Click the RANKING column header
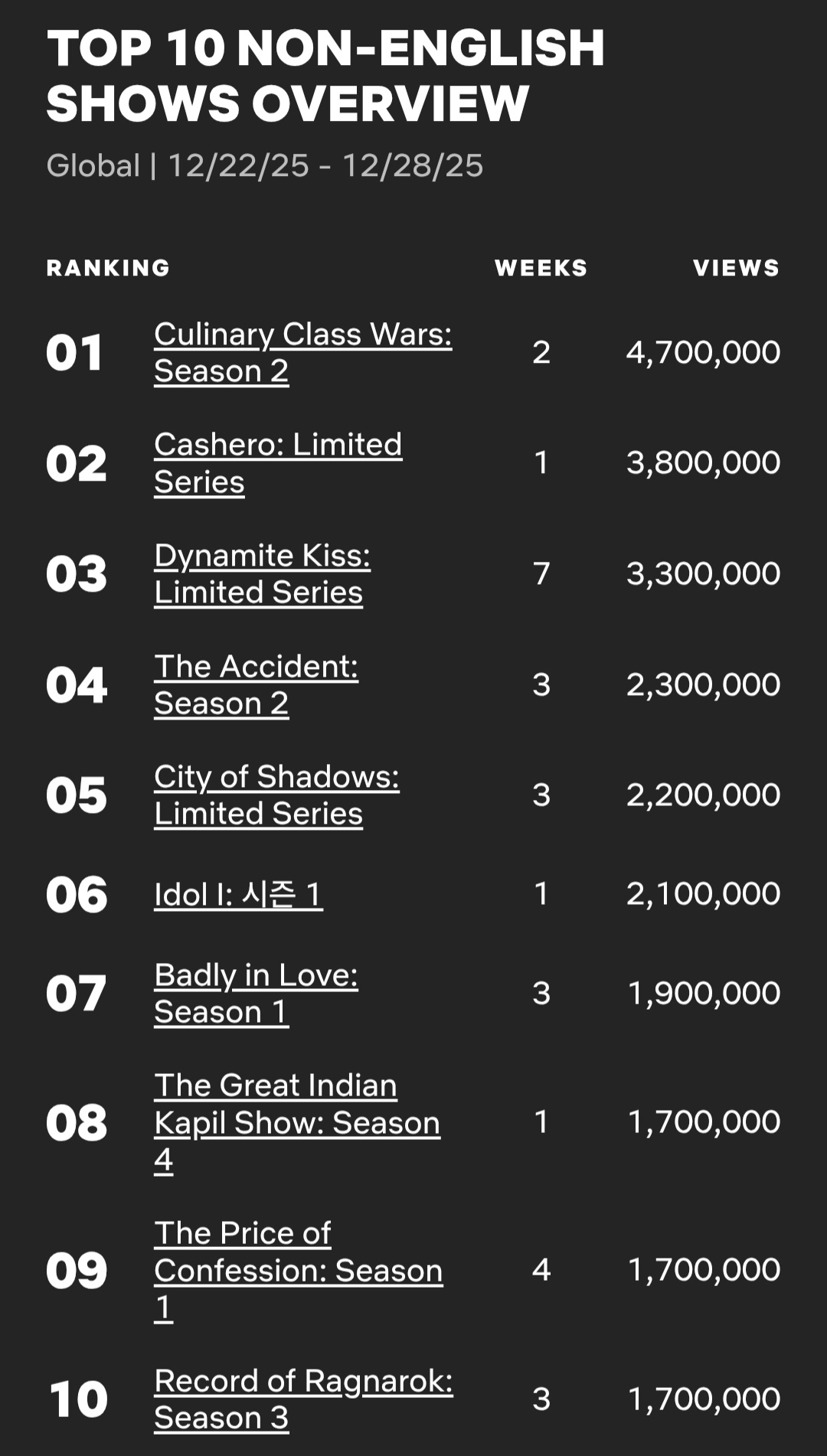Image resolution: width=827 pixels, height=1456 pixels. [x=108, y=268]
